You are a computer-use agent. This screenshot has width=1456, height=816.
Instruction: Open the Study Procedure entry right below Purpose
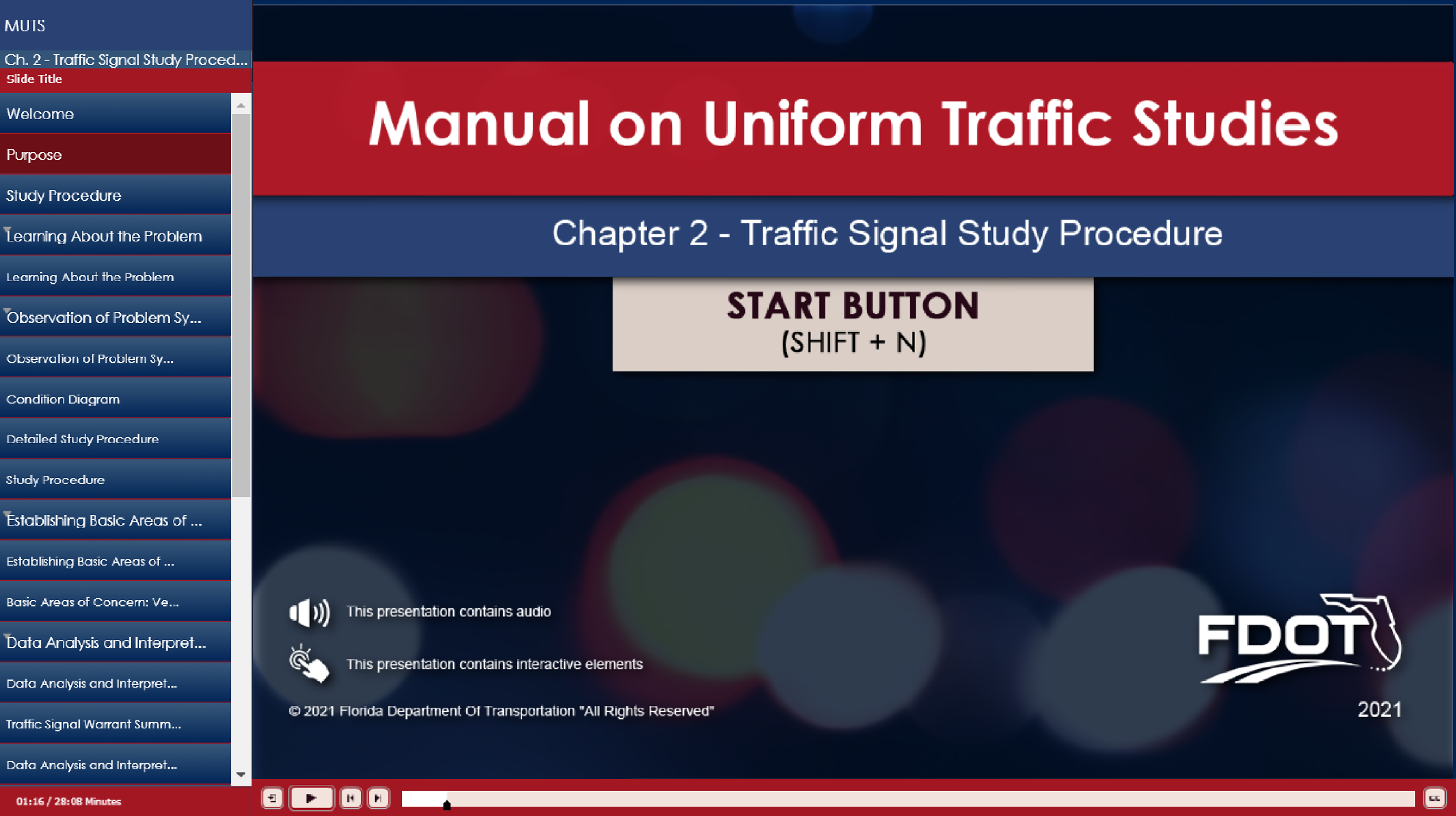tap(115, 195)
